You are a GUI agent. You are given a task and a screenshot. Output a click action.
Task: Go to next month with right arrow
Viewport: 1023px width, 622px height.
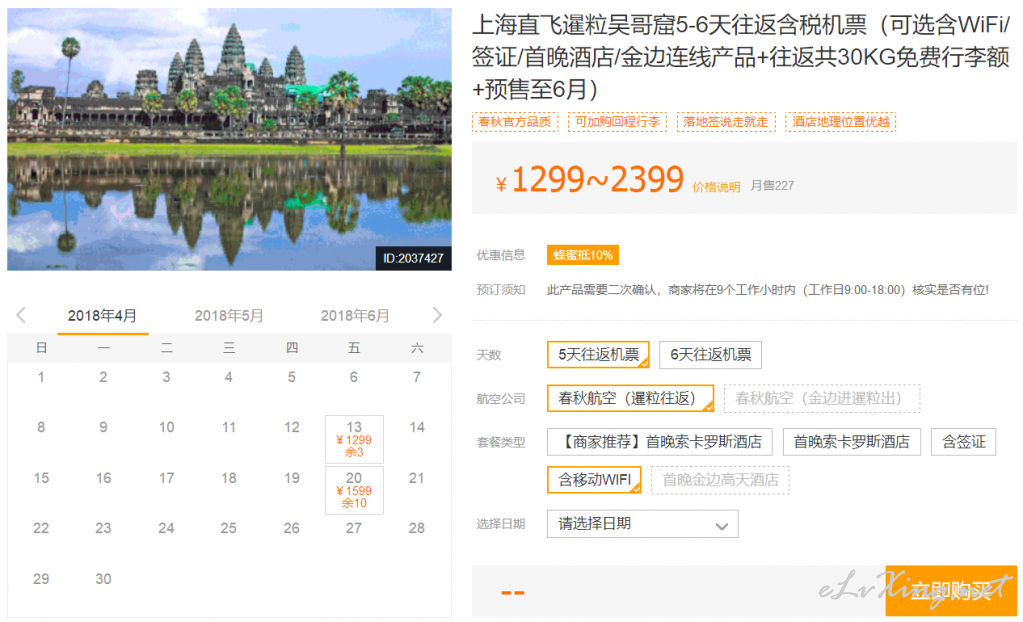tap(437, 315)
